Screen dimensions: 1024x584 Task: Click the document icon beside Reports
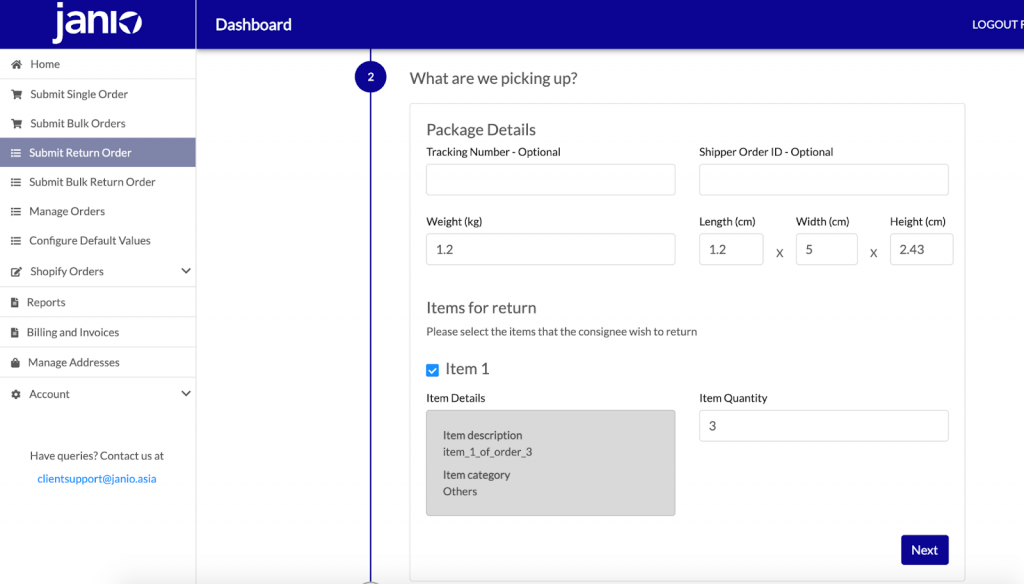pyautogui.click(x=14, y=302)
